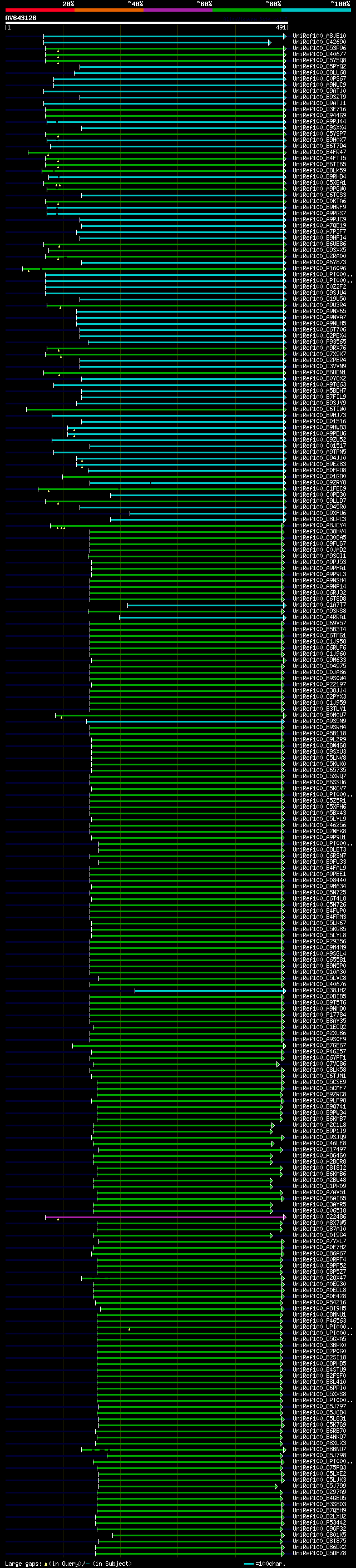Viewport: 356px width, 1568px height.
Task: Select UniRef100_P54216 entry
Action: click(319, 1303)
